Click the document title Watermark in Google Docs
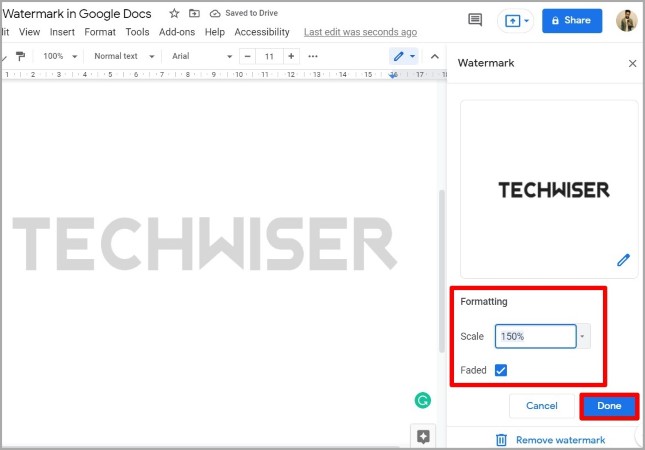Viewport: 645px width, 450px height. click(77, 14)
